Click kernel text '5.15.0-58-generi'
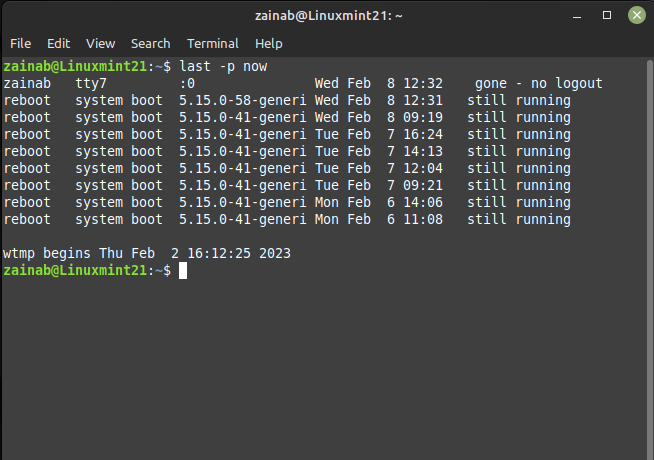 [242, 101]
